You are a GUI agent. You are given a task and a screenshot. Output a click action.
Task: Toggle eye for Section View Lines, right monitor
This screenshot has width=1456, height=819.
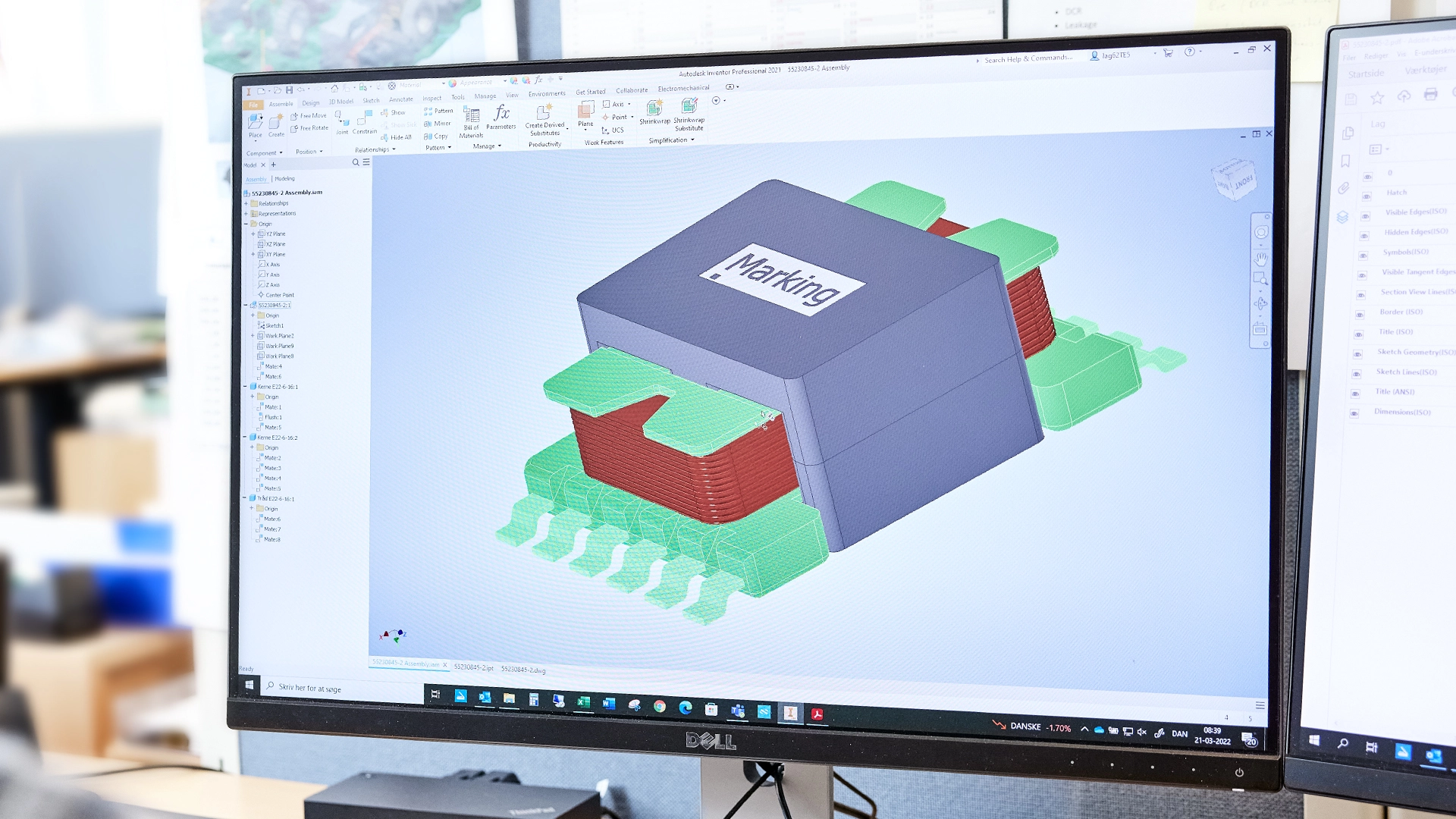tap(1360, 295)
